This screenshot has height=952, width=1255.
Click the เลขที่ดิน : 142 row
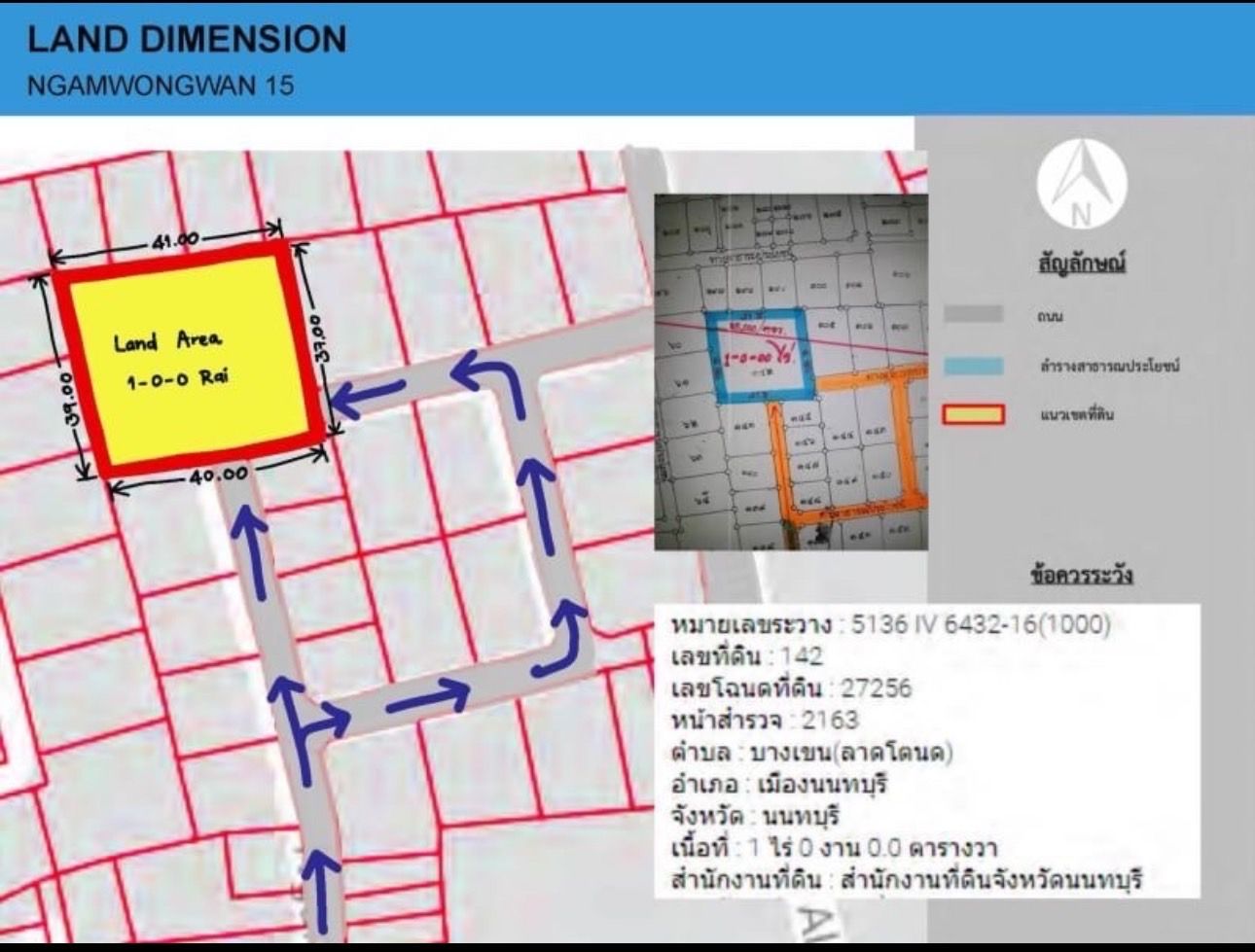click(x=747, y=656)
